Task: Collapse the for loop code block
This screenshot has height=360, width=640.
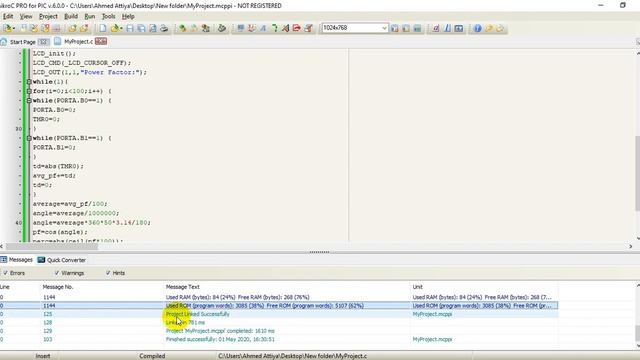Action: point(29,91)
